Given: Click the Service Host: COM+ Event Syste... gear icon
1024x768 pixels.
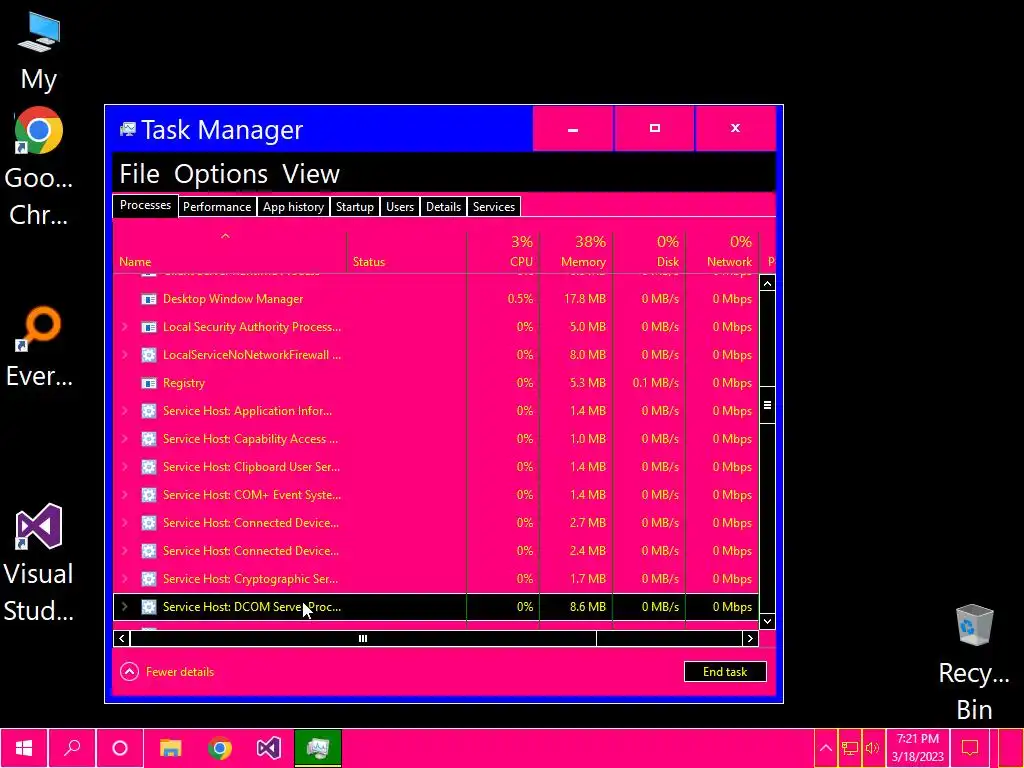Looking at the screenshot, I should [x=149, y=495].
